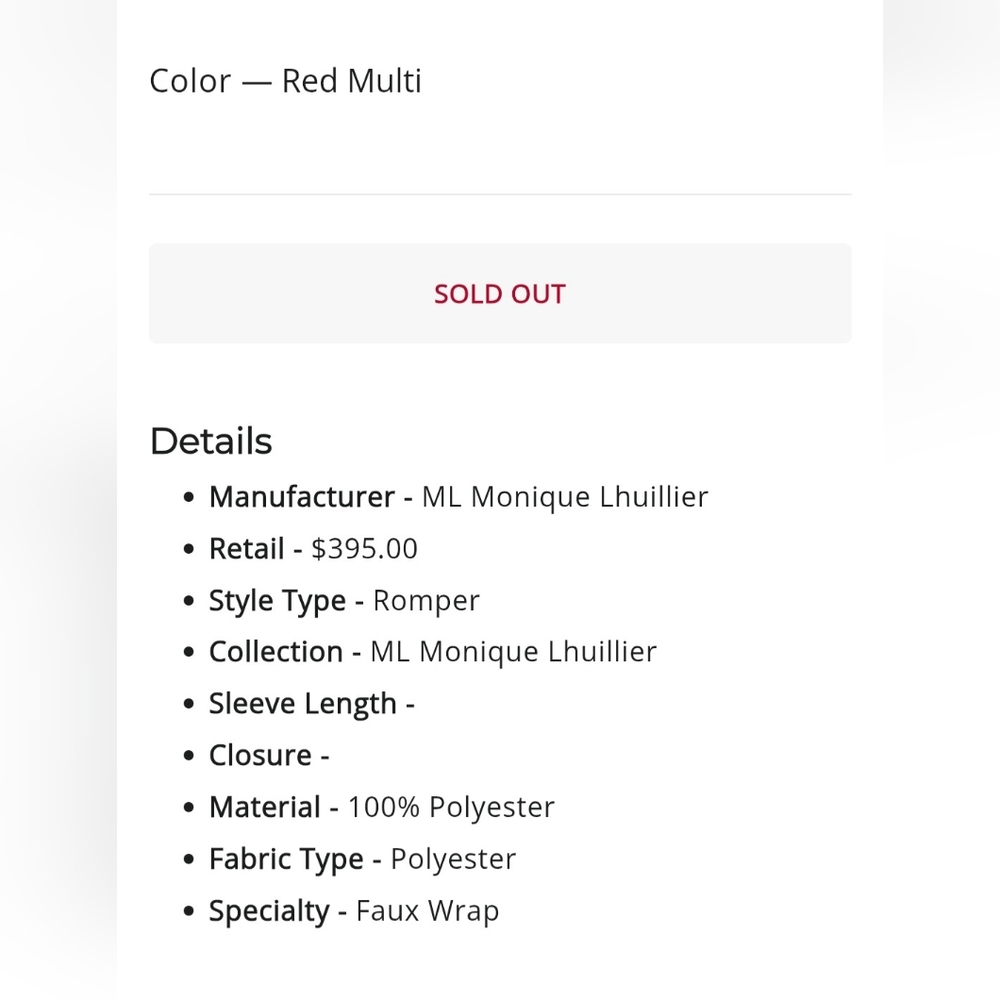The image size is (1000, 1000).
Task: Click the divider line below Color
Action: tap(500, 194)
